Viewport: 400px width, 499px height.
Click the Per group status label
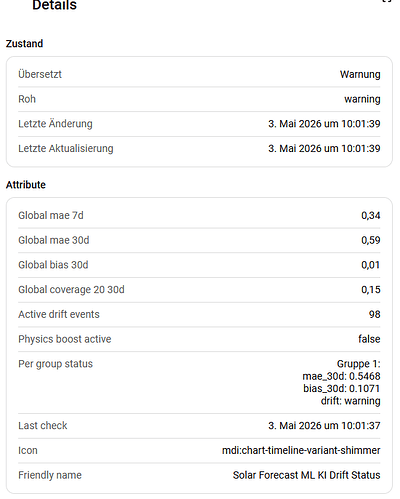55,364
